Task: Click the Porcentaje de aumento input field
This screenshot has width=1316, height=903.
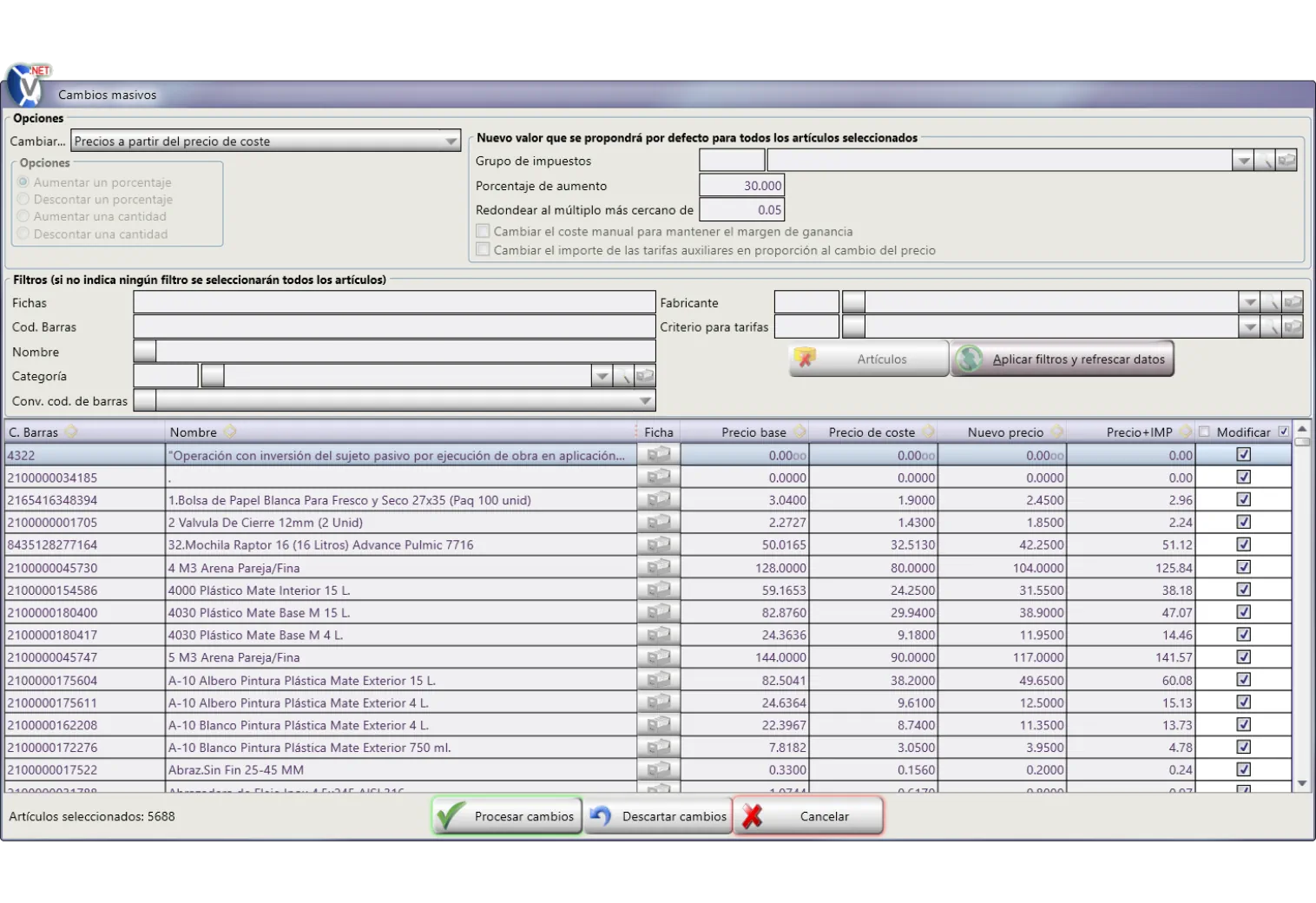Action: (x=741, y=186)
